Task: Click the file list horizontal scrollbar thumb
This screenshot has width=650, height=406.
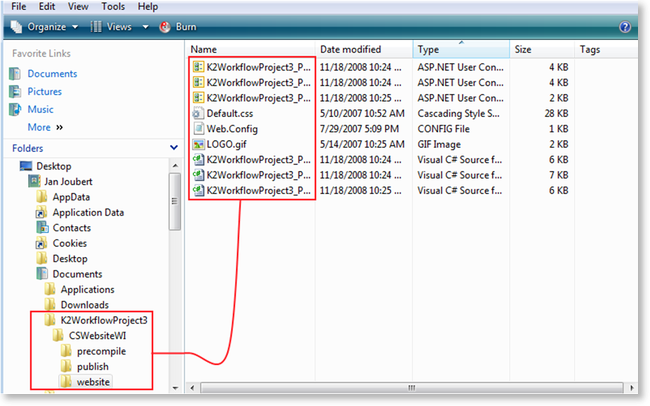Action: [x=411, y=388]
